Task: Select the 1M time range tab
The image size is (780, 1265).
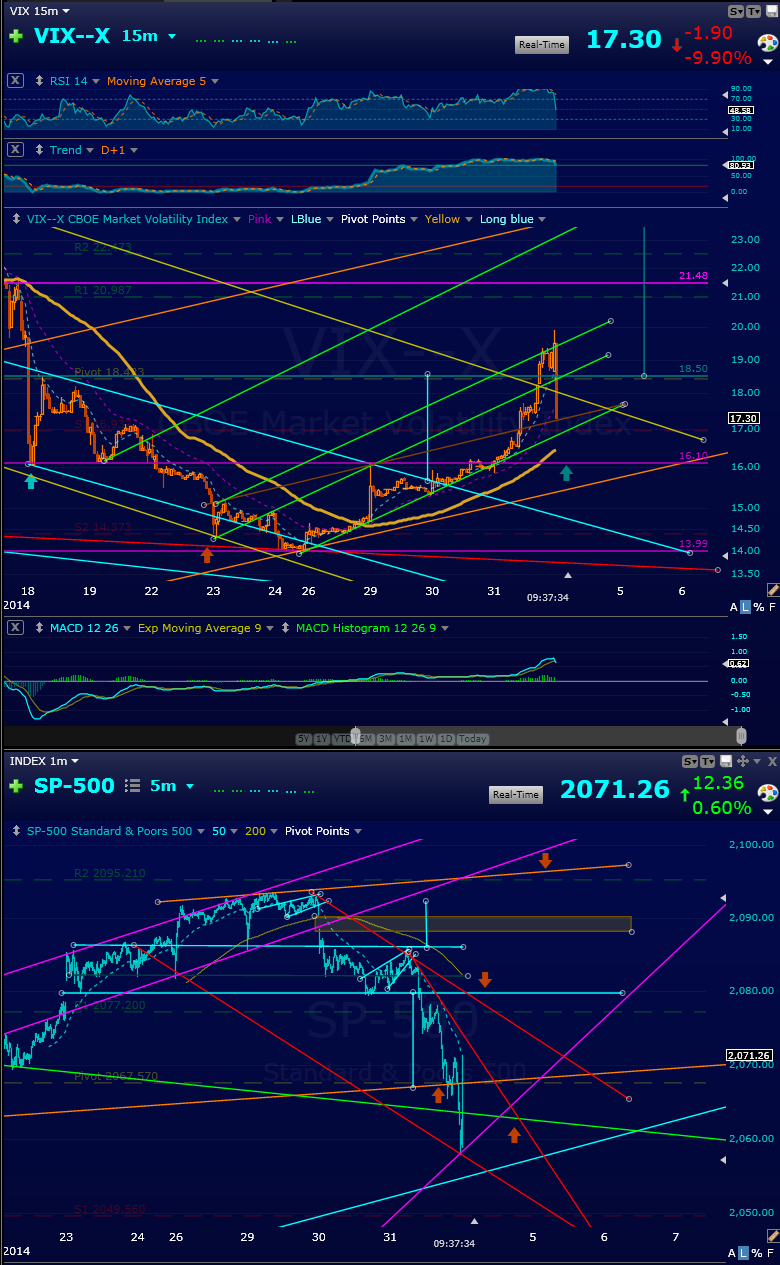Action: [406, 739]
